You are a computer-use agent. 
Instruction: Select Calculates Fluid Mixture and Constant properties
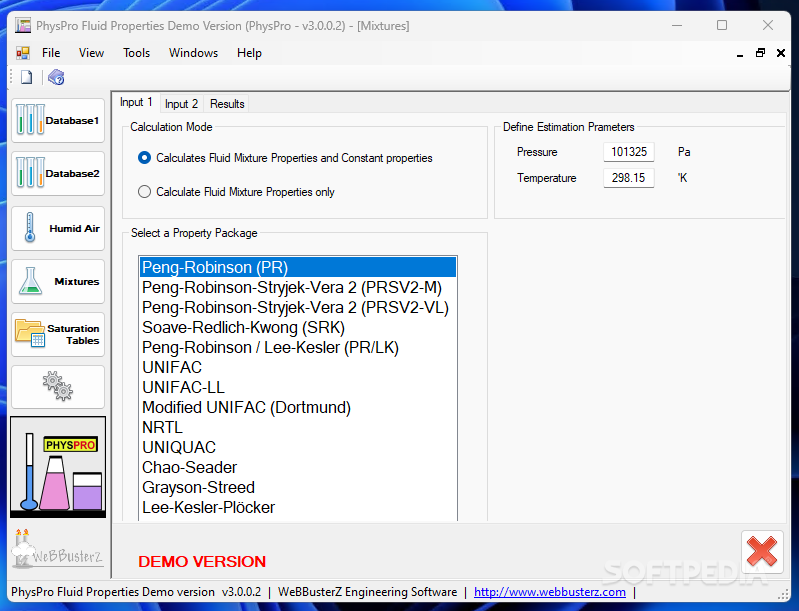pos(285,158)
